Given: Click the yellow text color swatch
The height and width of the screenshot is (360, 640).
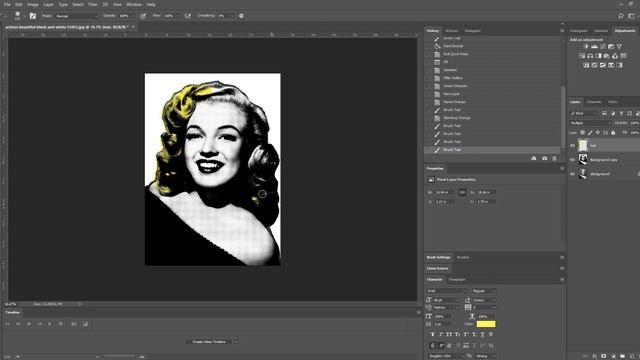Looking at the screenshot, I should pos(486,324).
